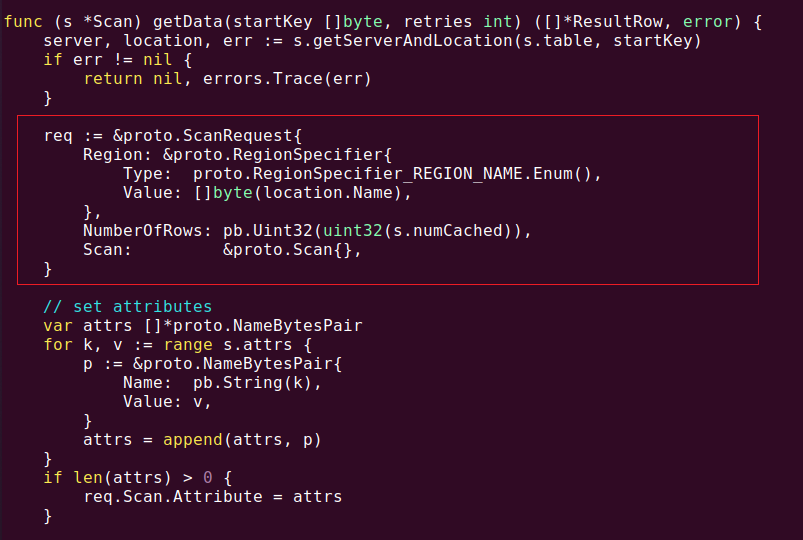Click the range keyword in loop
Image resolution: width=803 pixels, height=540 pixels.
click(x=188, y=345)
